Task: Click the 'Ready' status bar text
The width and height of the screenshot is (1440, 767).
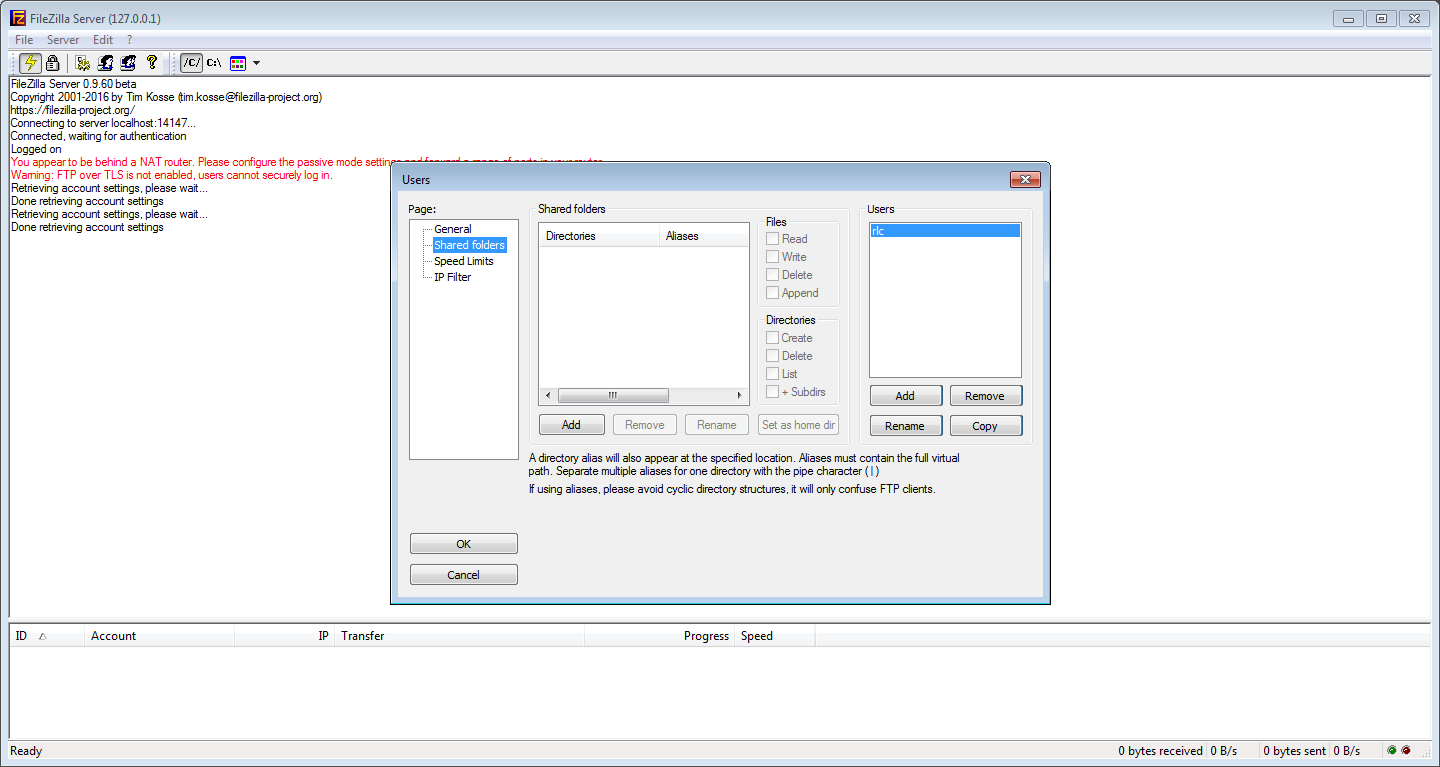Action: (26, 751)
